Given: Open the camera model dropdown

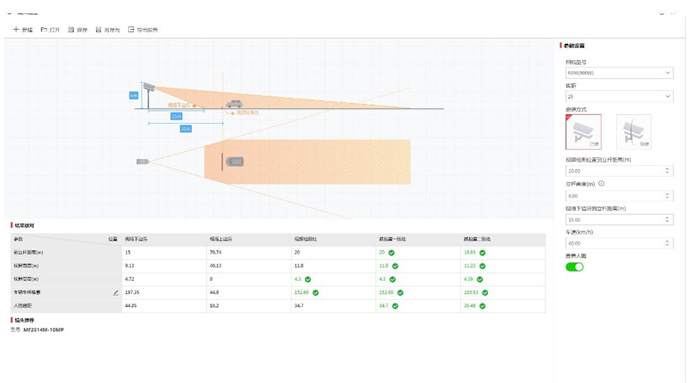Looking at the screenshot, I should tap(619, 73).
